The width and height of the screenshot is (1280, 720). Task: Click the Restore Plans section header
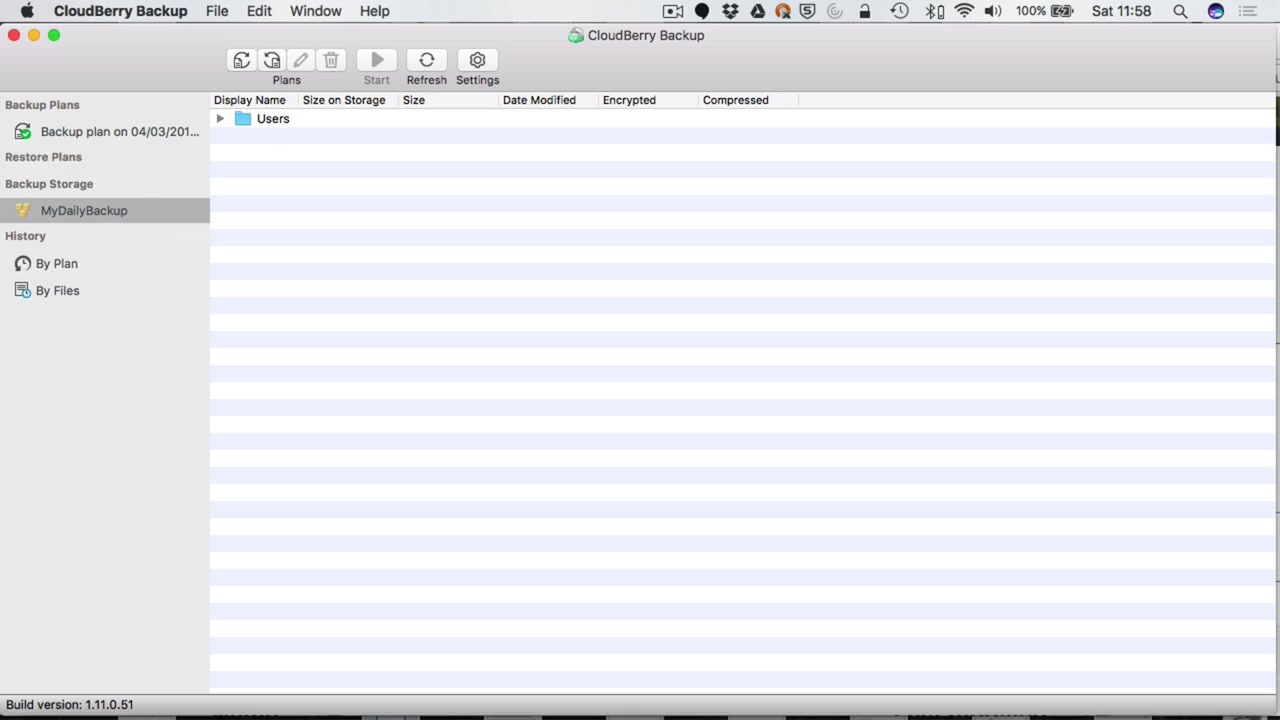point(43,157)
